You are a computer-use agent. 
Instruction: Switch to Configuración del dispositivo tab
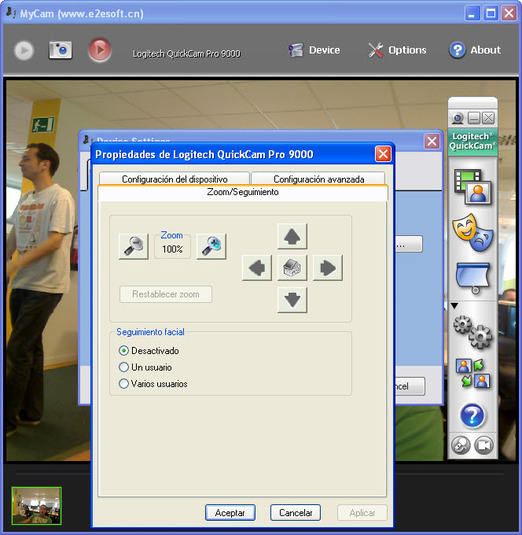click(x=174, y=179)
